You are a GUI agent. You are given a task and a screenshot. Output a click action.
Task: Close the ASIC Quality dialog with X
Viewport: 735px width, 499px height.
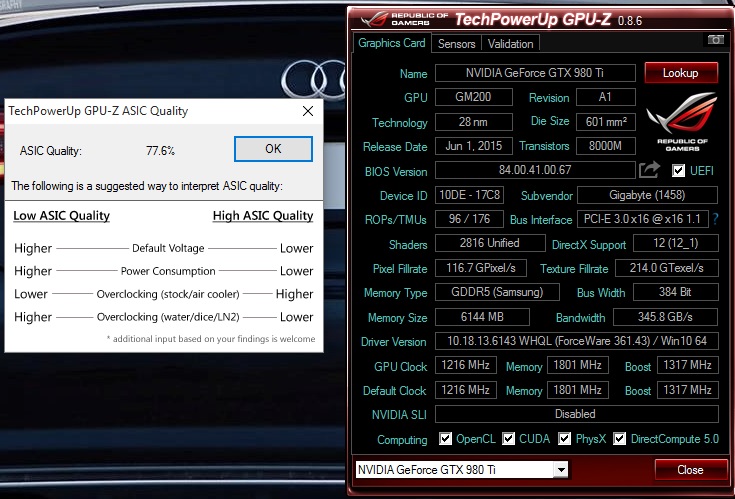point(308,111)
